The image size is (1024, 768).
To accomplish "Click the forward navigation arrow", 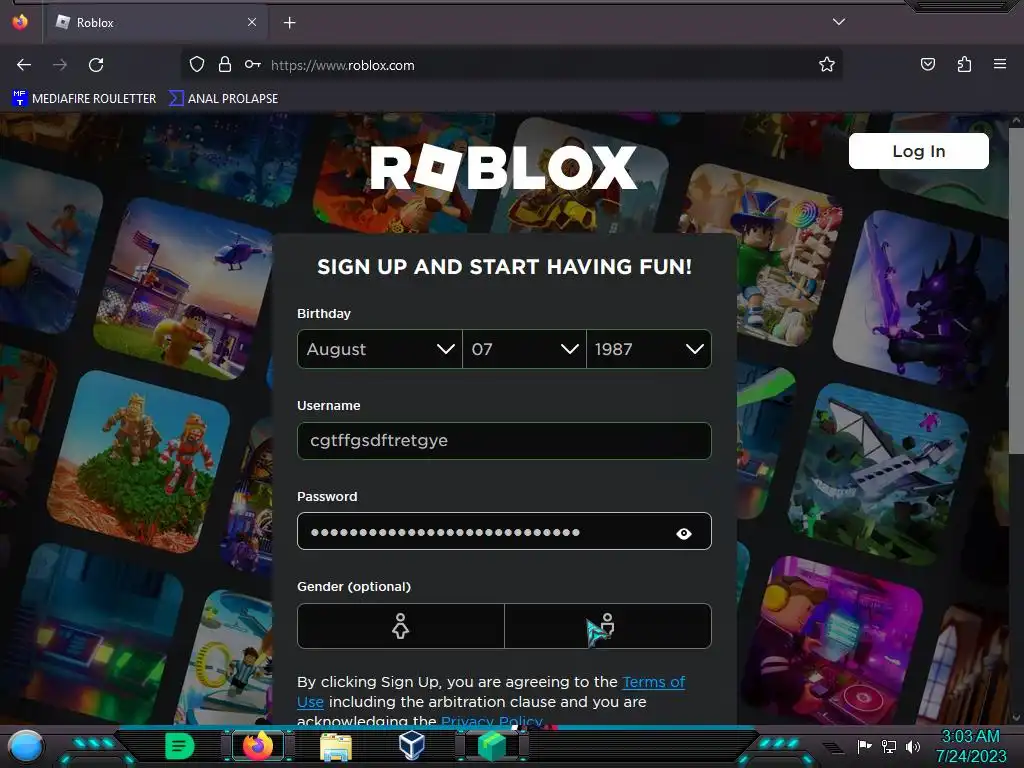I will click(x=59, y=65).
